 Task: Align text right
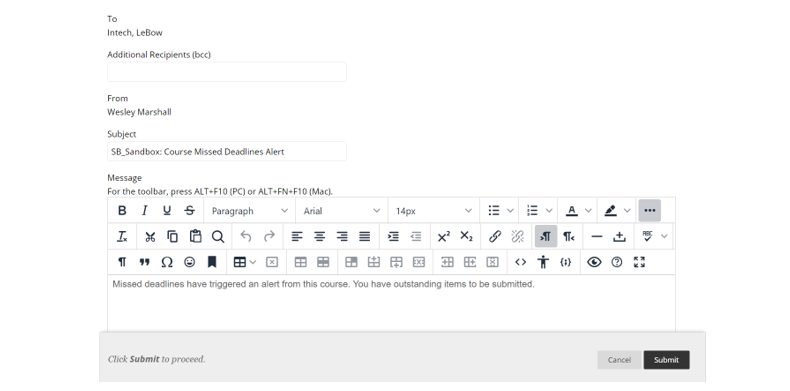point(342,236)
